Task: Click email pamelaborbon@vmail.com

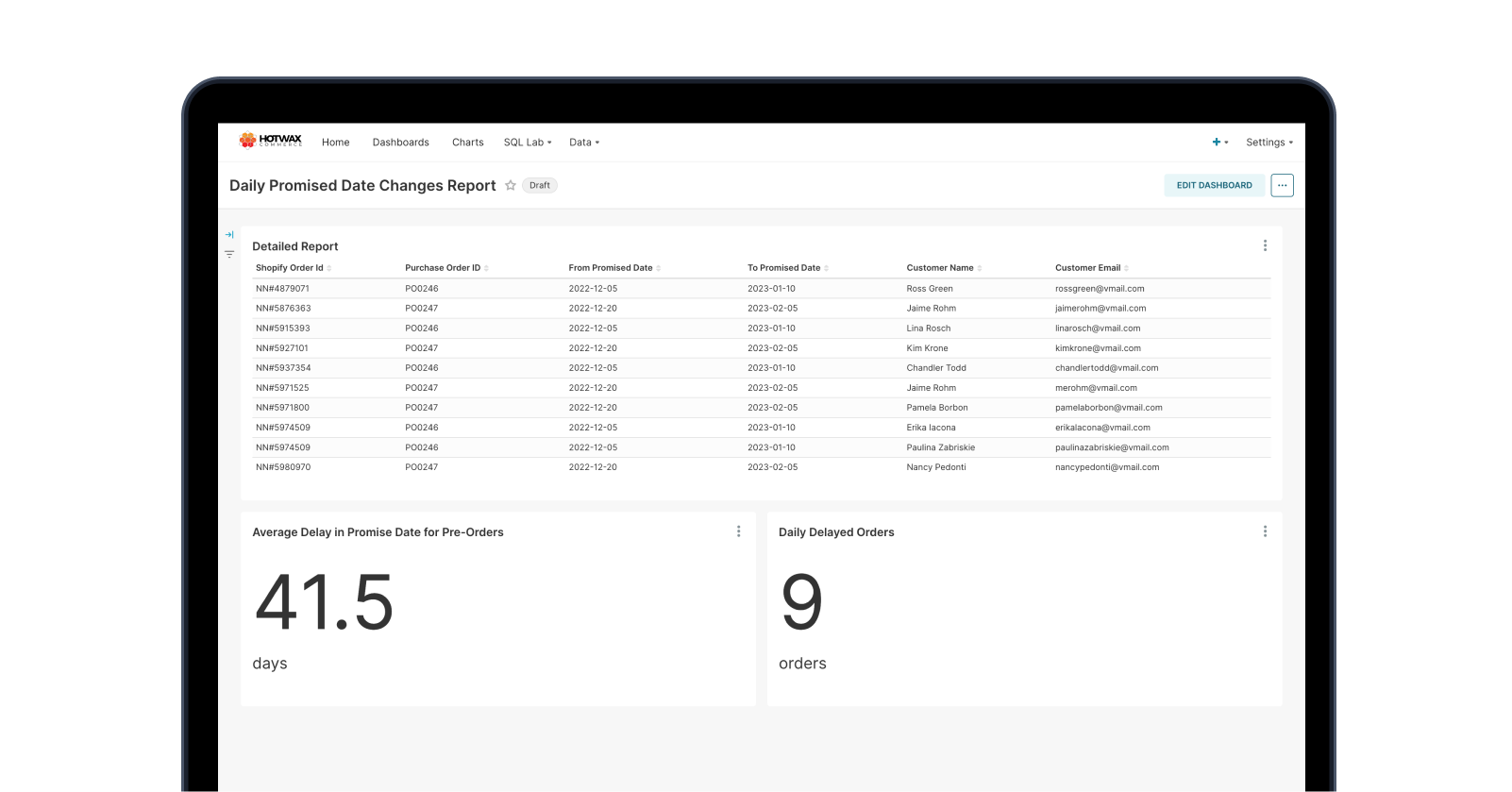Action: tap(1109, 408)
